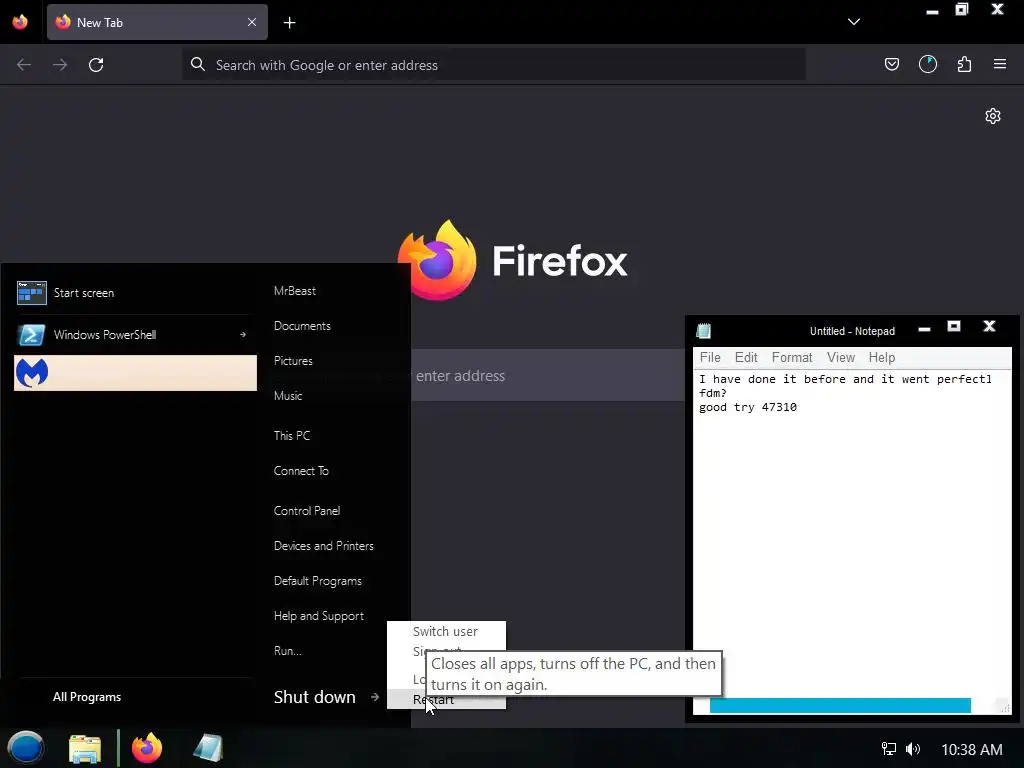
Task: Click the Firefox forward arrow
Action: (60, 65)
